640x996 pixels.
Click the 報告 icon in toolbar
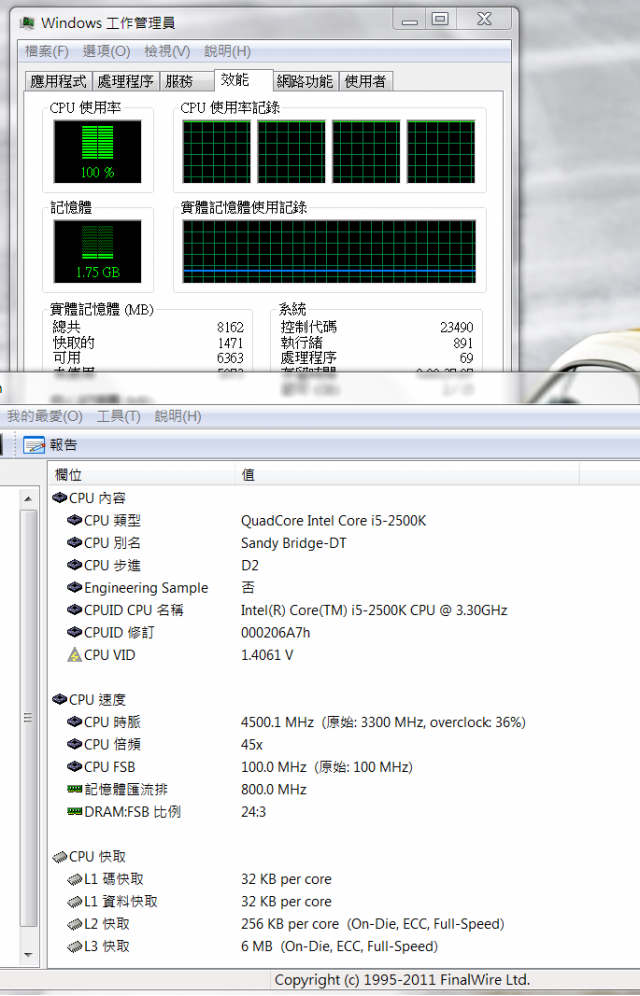34,445
